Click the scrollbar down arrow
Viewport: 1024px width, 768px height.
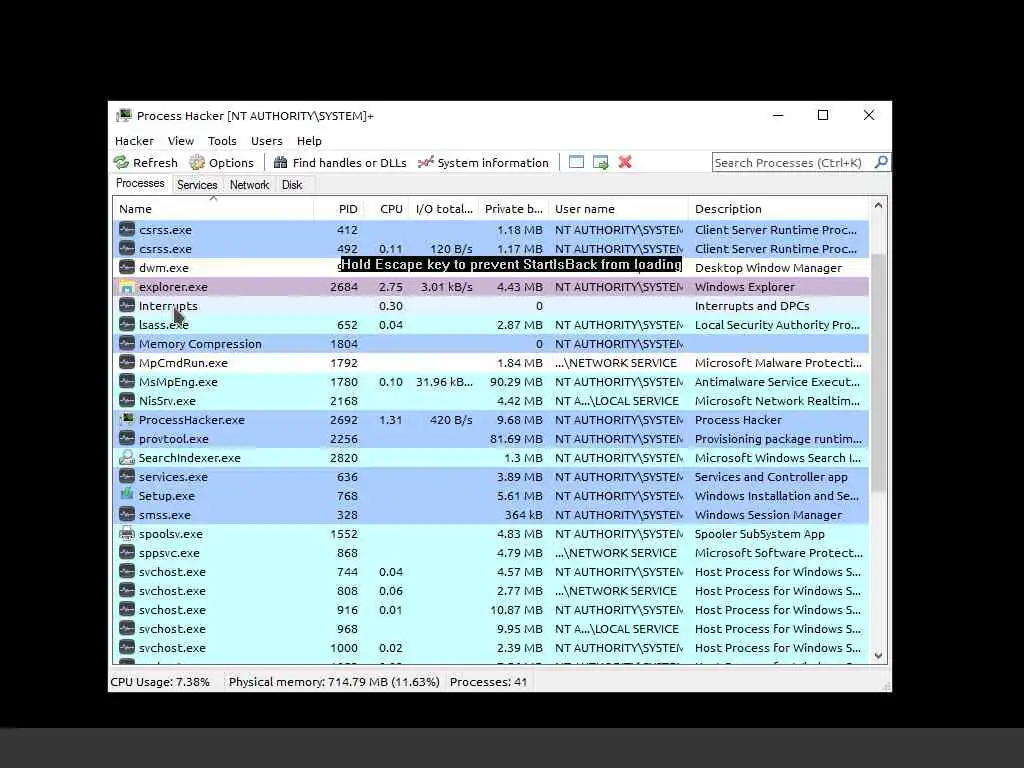point(878,656)
